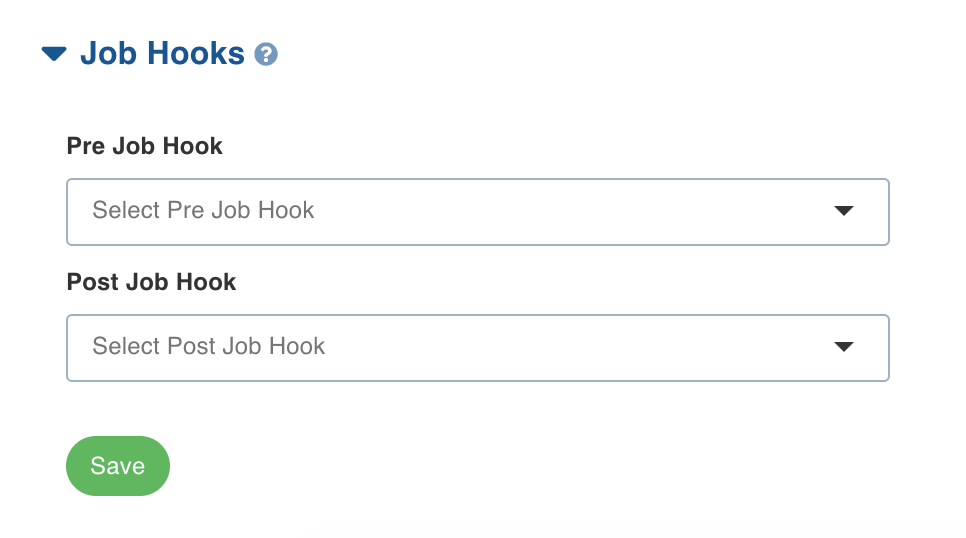Viewport: 966px width, 538px height.
Task: Toggle Job Hooks panel via blue disclosure arrow
Action: [x=54, y=54]
